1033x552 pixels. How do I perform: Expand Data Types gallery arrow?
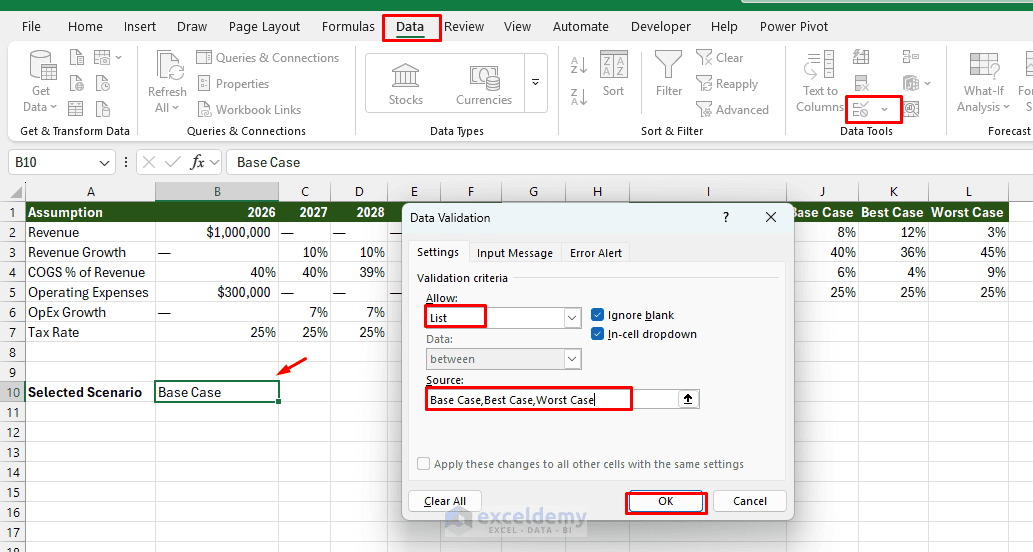tap(536, 82)
